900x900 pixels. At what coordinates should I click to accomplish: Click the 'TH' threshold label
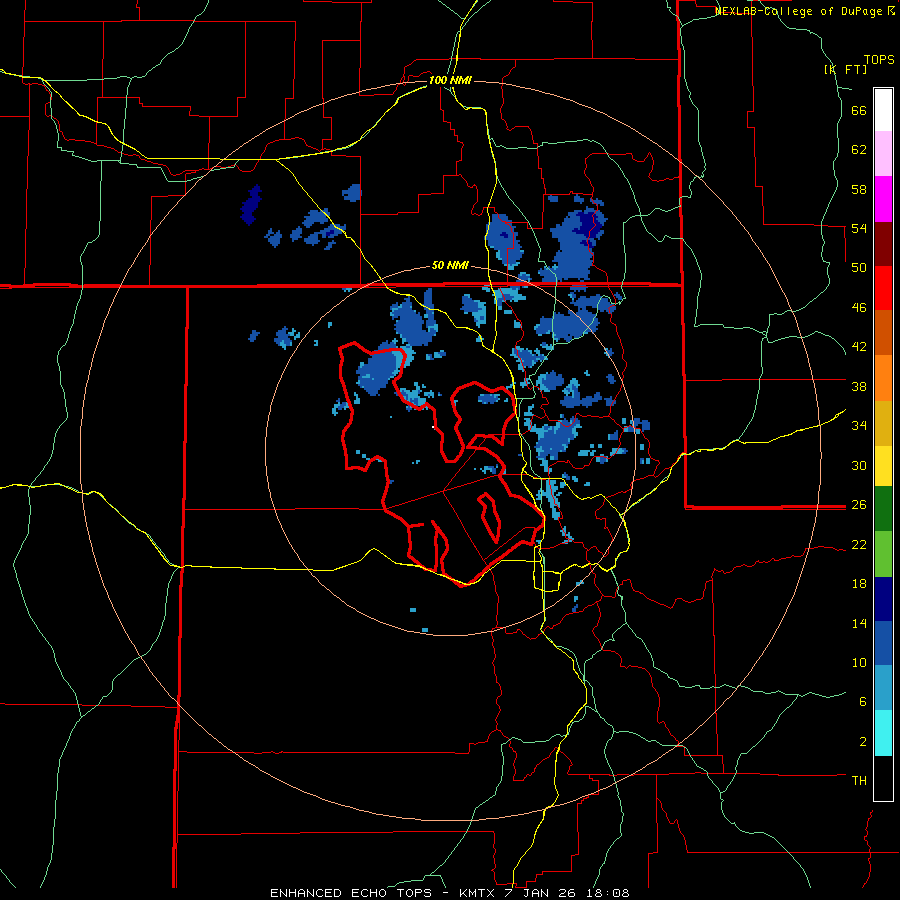[x=859, y=781]
